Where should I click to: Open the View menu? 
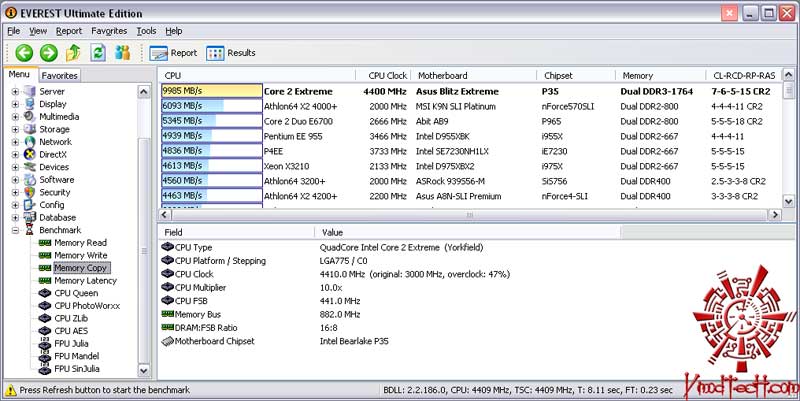[38, 31]
